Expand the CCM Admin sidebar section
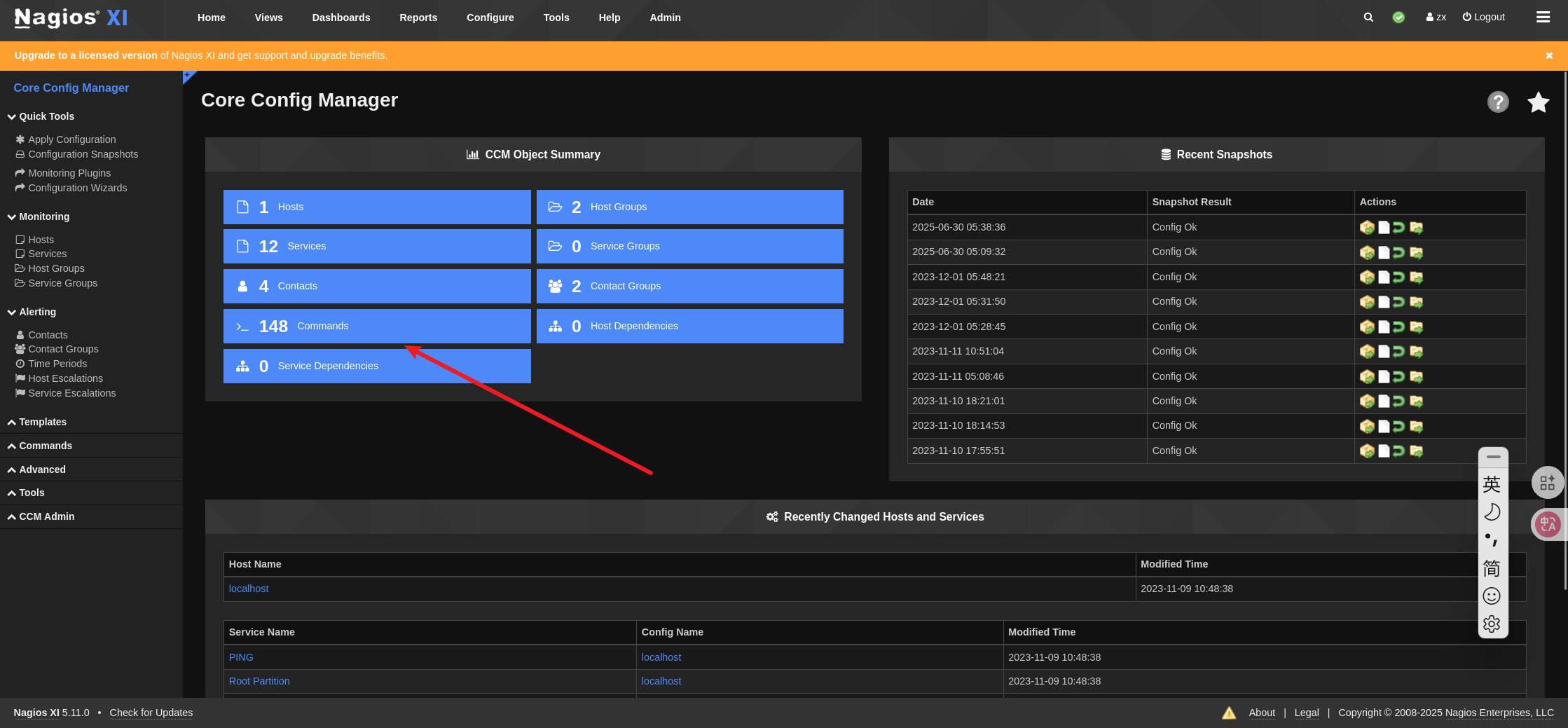The image size is (1568, 728). pos(41,516)
